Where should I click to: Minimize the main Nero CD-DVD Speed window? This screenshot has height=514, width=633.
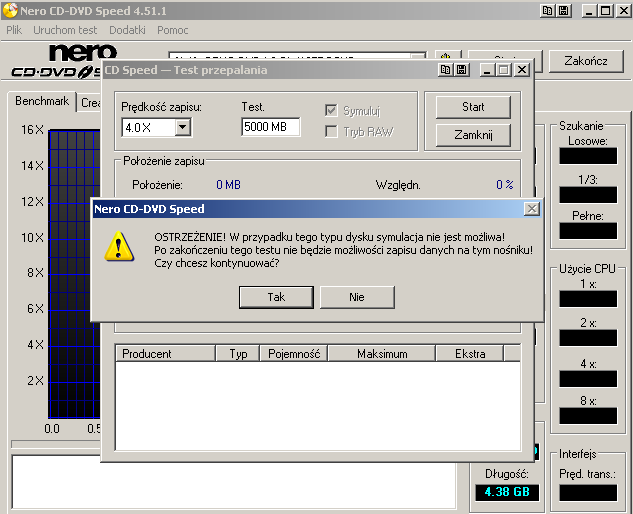click(589, 11)
